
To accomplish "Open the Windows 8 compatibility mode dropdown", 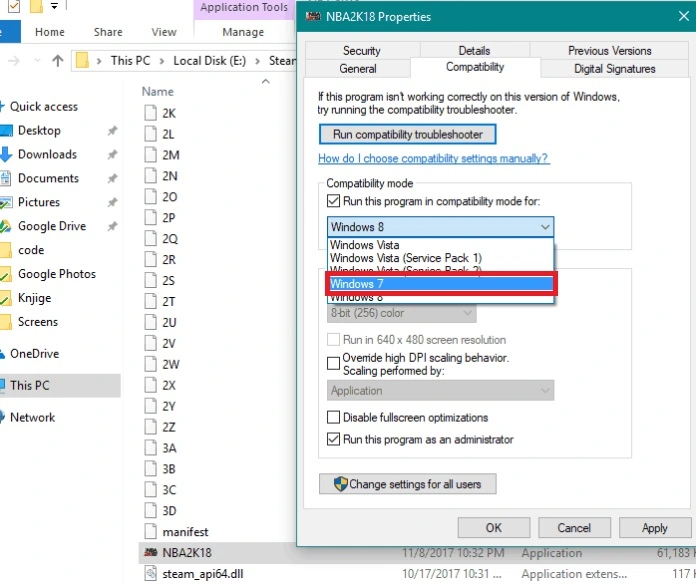I will click(440, 227).
